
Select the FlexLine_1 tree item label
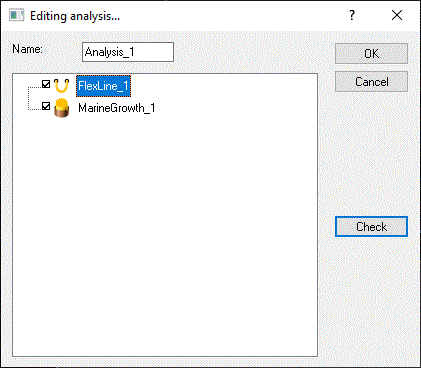pyautogui.click(x=103, y=86)
